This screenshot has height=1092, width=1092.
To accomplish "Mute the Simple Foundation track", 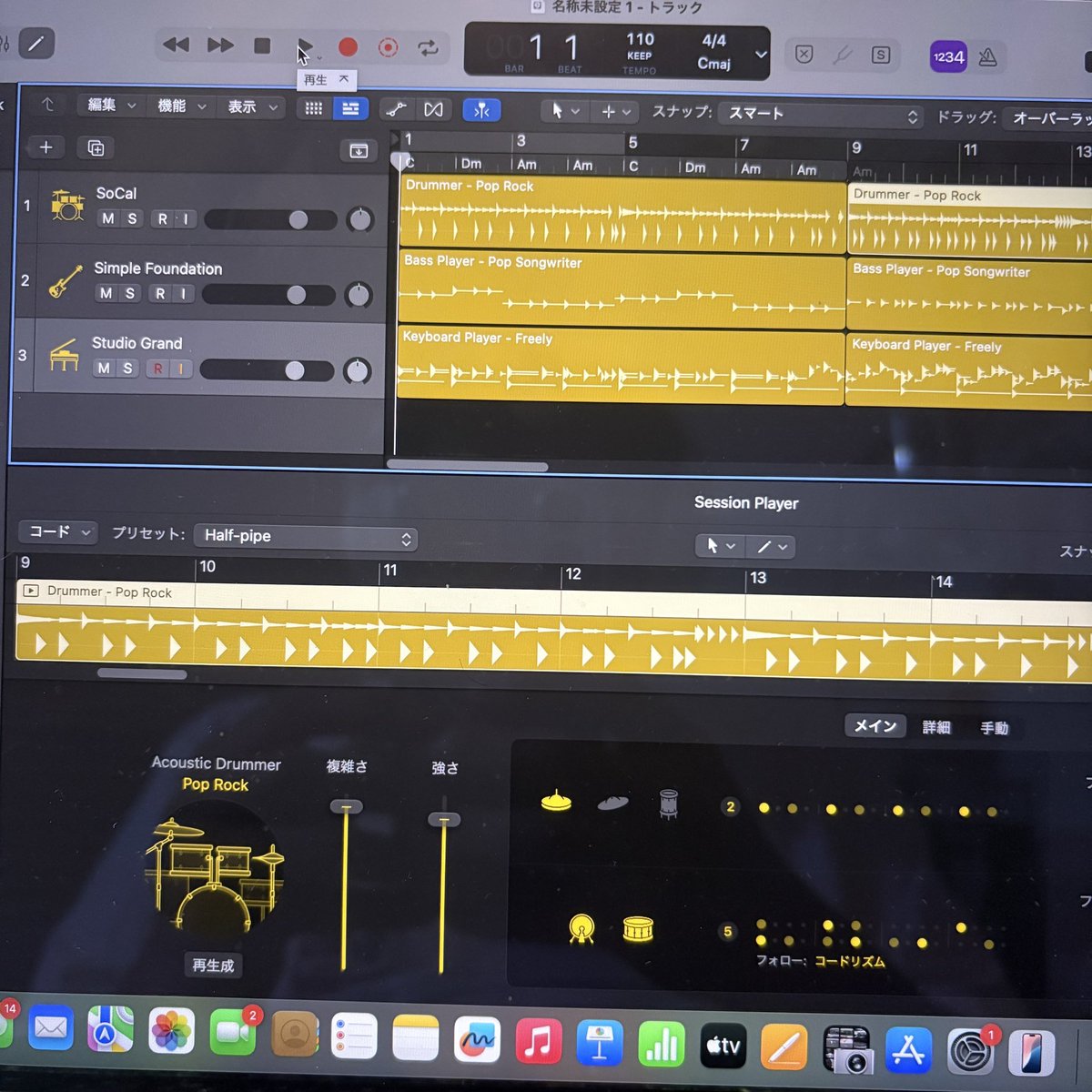I will pos(106,293).
